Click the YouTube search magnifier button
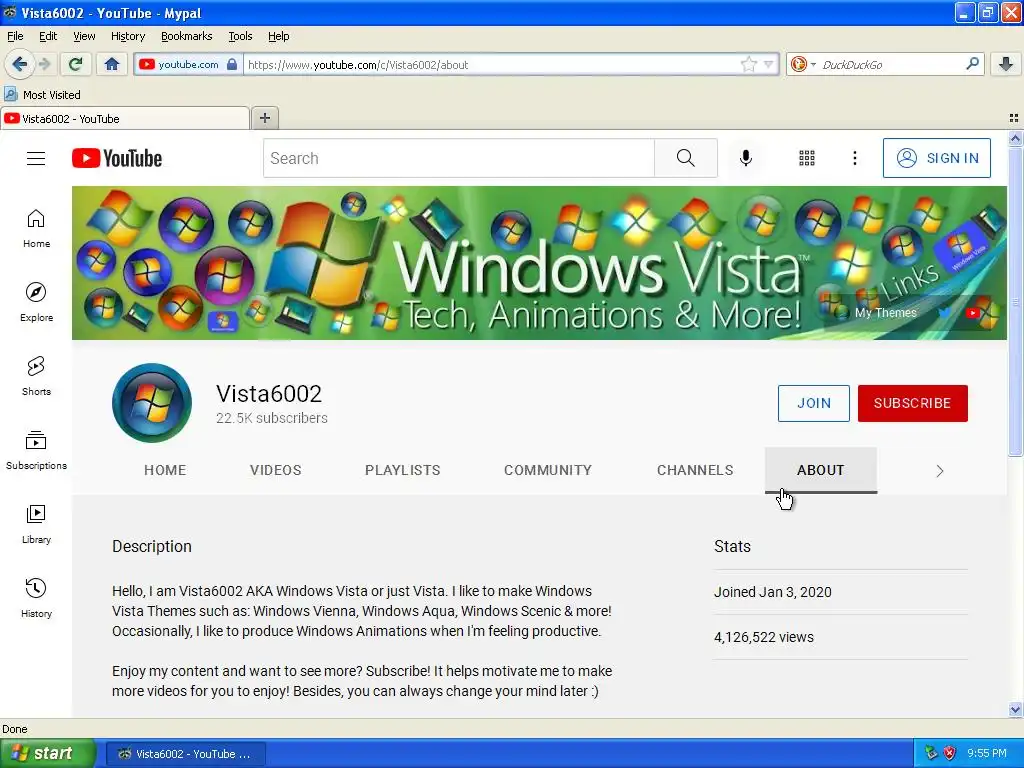The width and height of the screenshot is (1024, 768). click(x=686, y=158)
